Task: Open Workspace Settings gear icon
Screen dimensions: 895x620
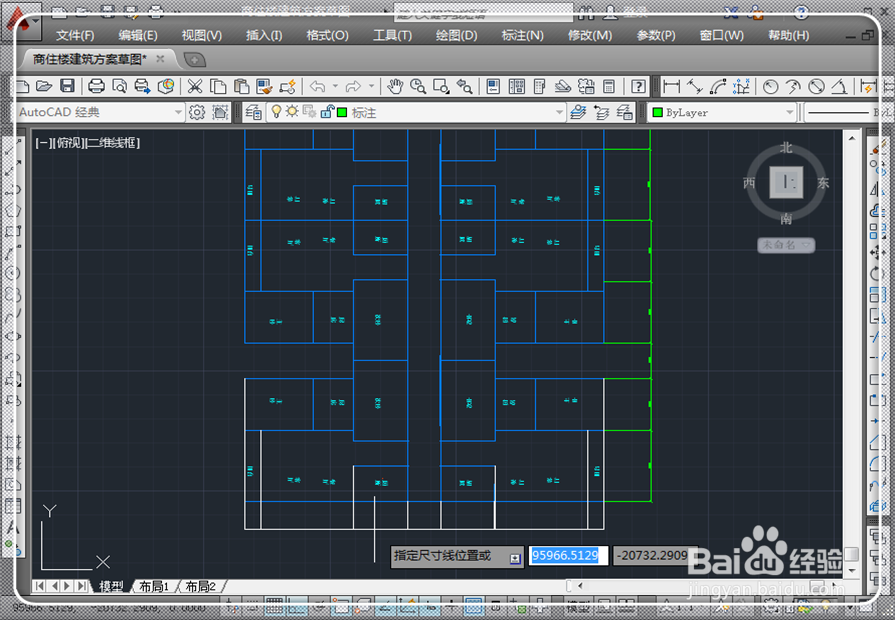Action: coord(197,112)
